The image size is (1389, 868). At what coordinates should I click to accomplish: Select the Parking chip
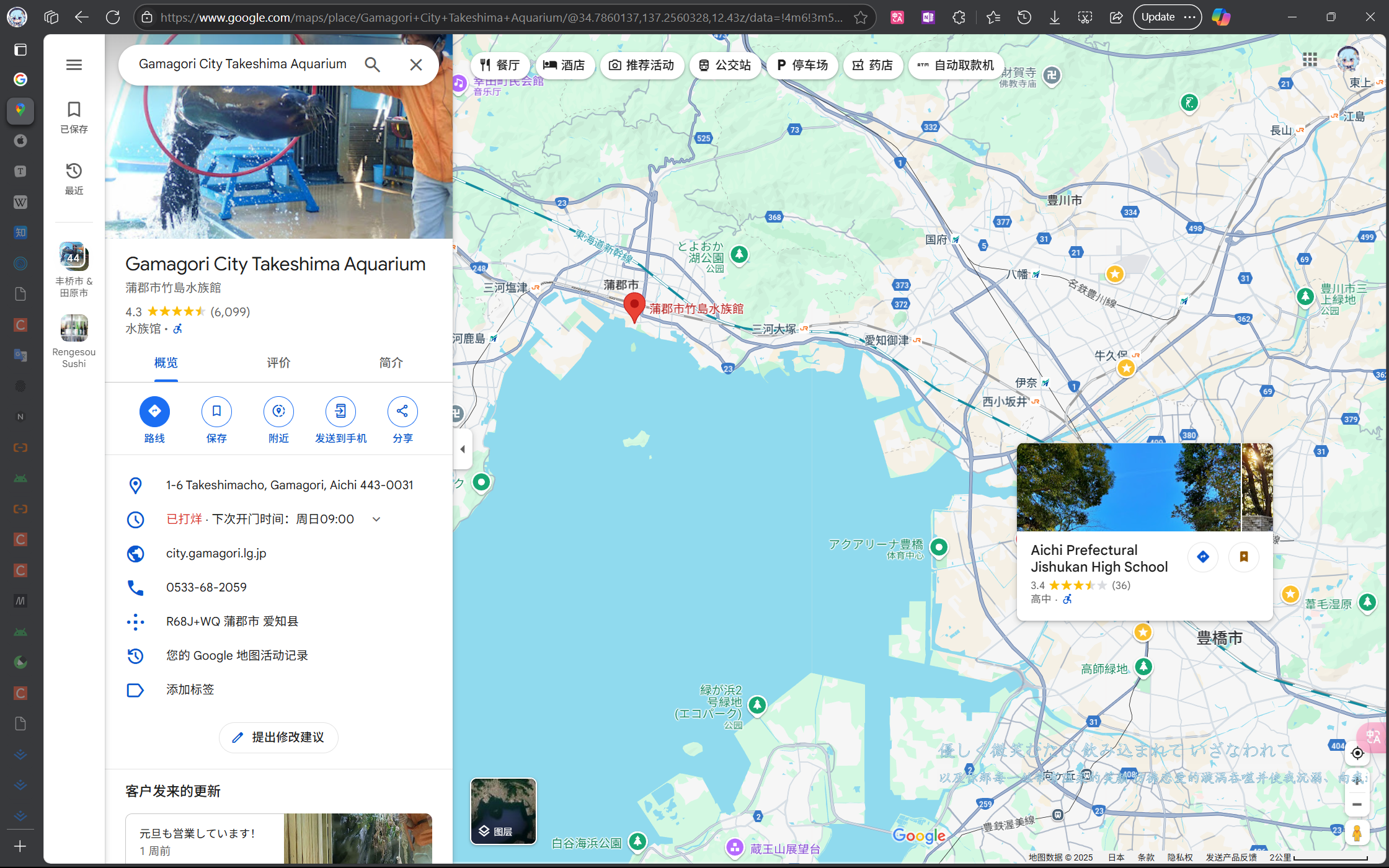coord(802,65)
